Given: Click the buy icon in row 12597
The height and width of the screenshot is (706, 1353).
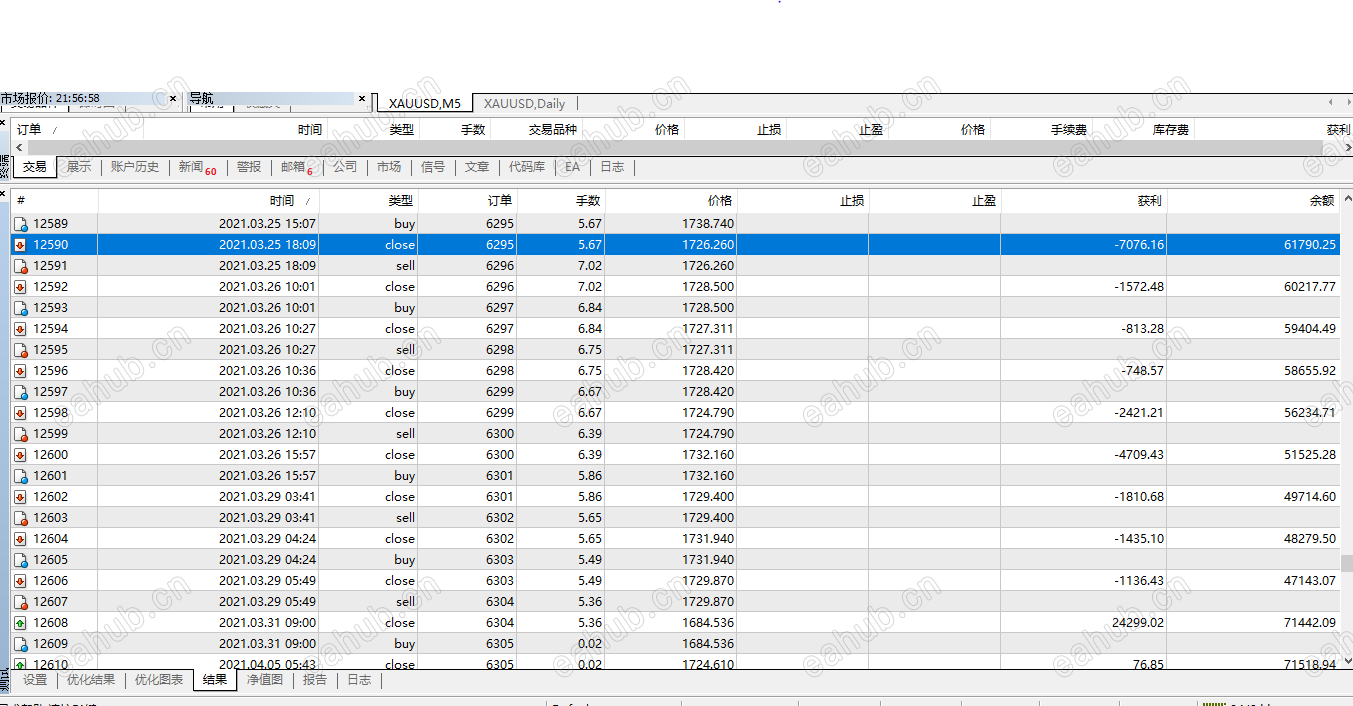Looking at the screenshot, I should point(19,392).
